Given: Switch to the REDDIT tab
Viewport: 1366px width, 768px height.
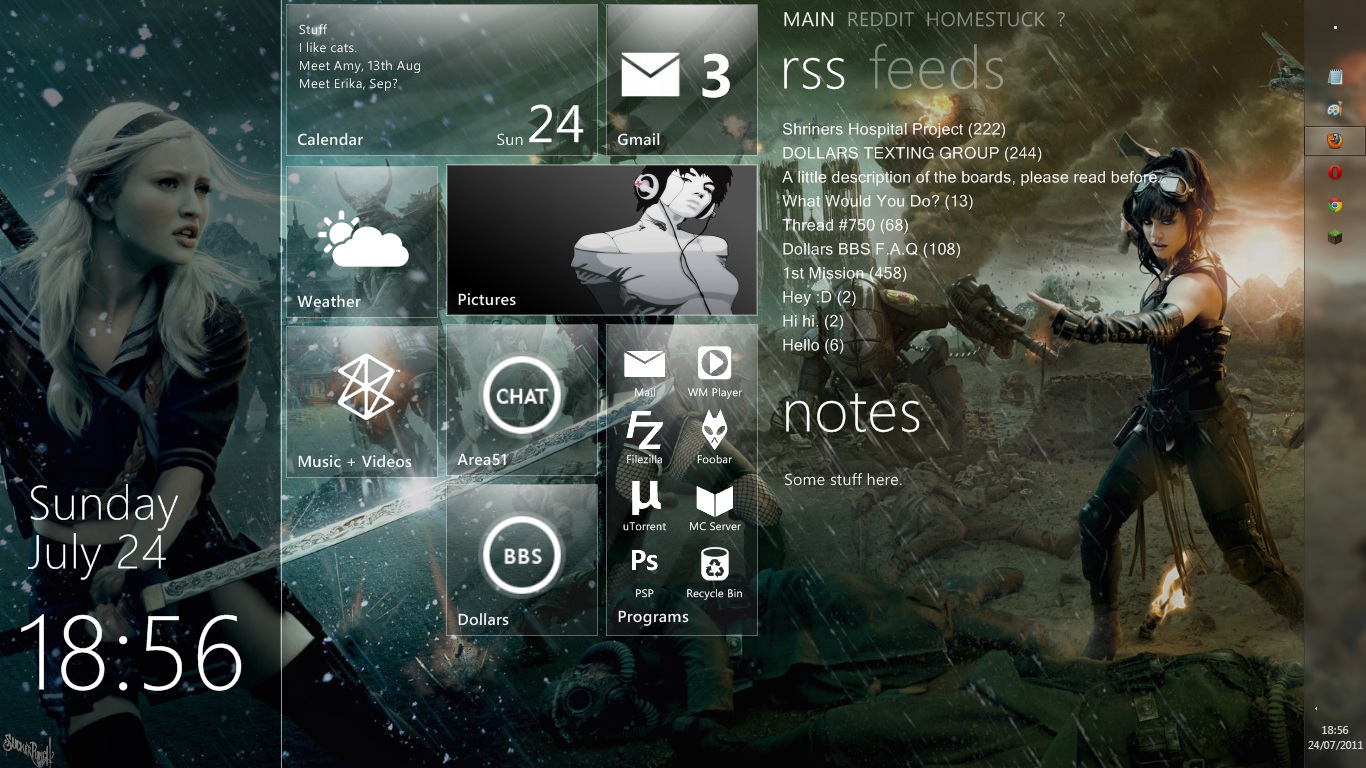Looking at the screenshot, I should 880,19.
